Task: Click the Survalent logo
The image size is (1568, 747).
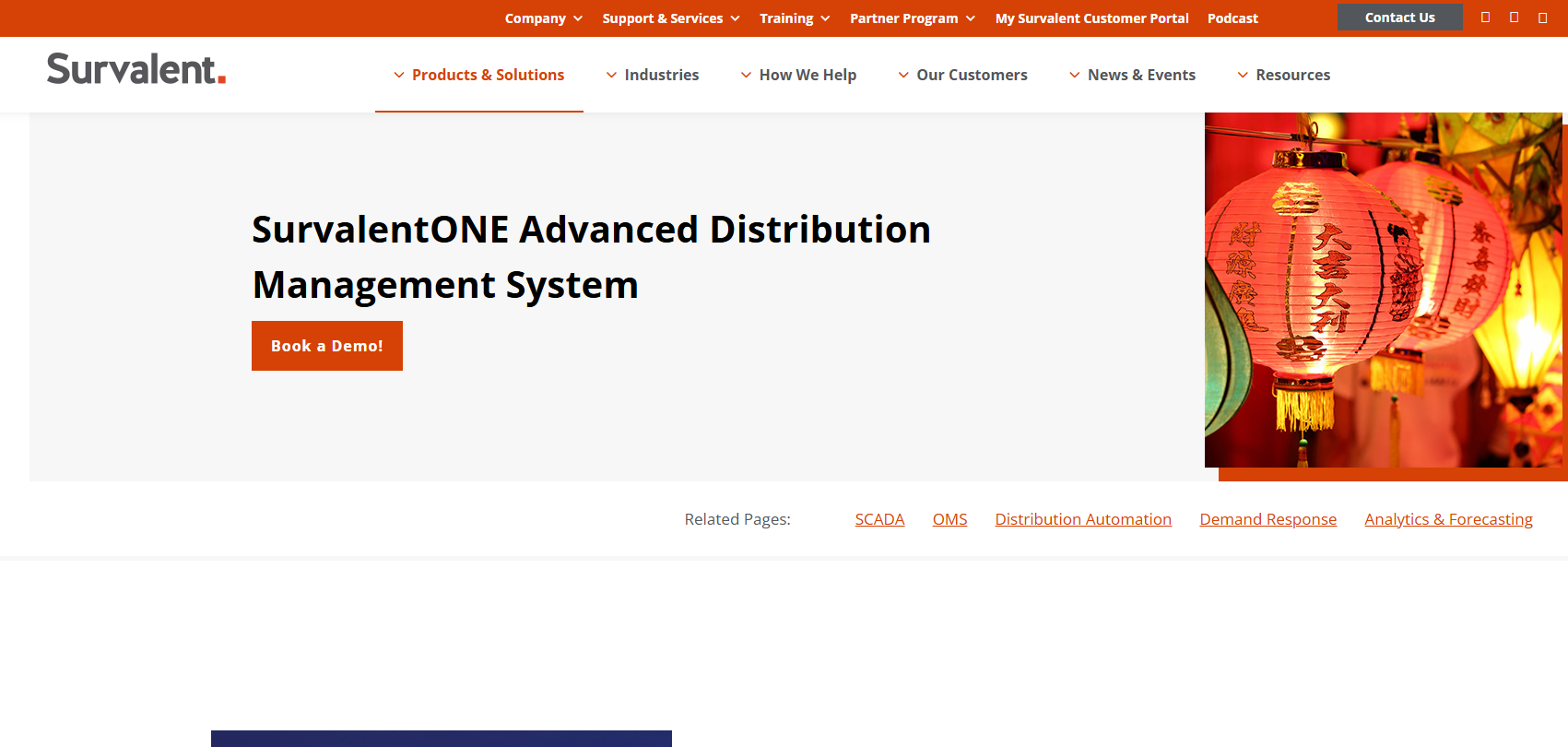Action: coord(136,69)
